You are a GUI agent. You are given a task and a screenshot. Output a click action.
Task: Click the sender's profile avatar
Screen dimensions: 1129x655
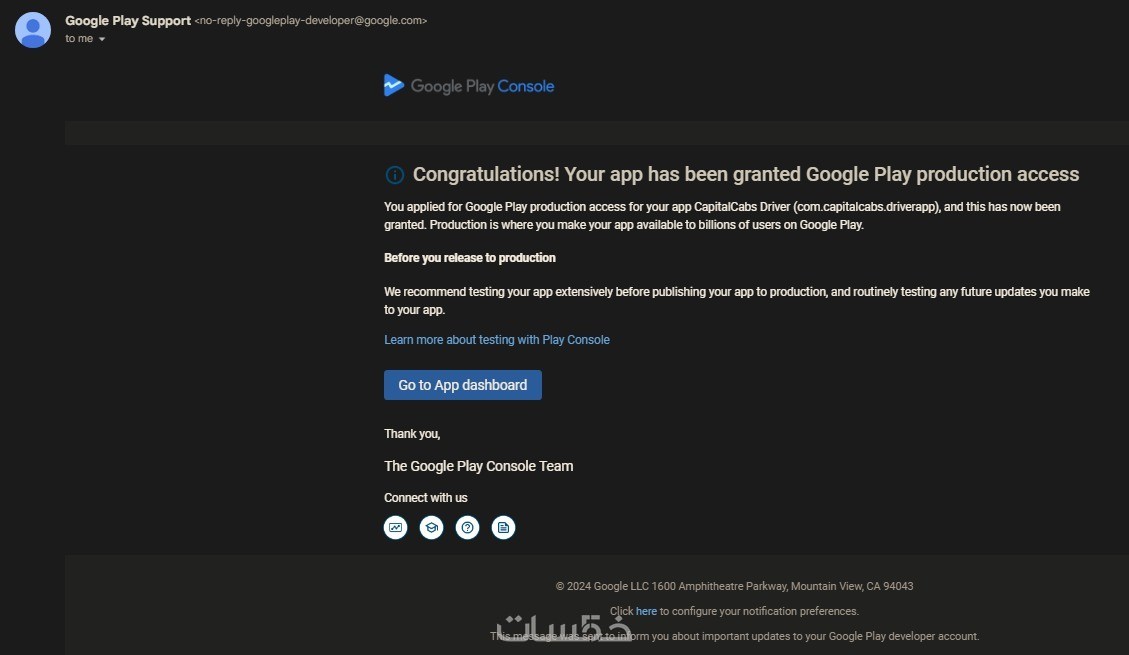[x=32, y=30]
